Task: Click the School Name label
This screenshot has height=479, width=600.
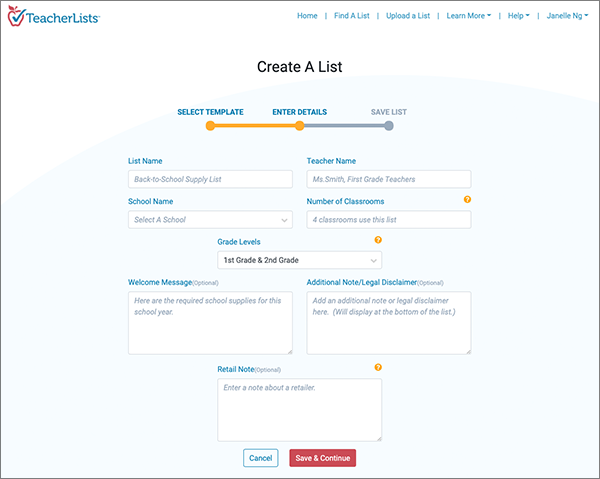Action: pos(150,202)
